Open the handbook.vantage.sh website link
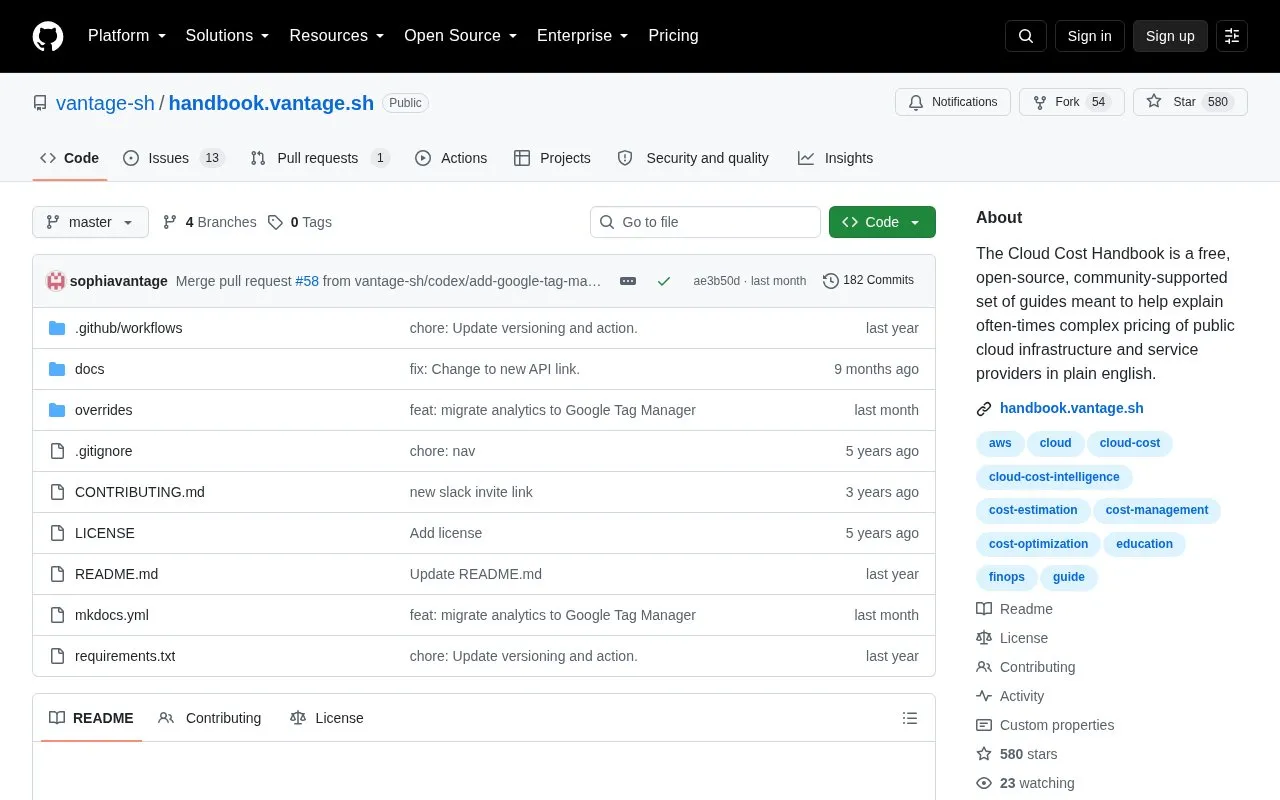Image resolution: width=1280 pixels, height=800 pixels. pyautogui.click(x=1071, y=408)
